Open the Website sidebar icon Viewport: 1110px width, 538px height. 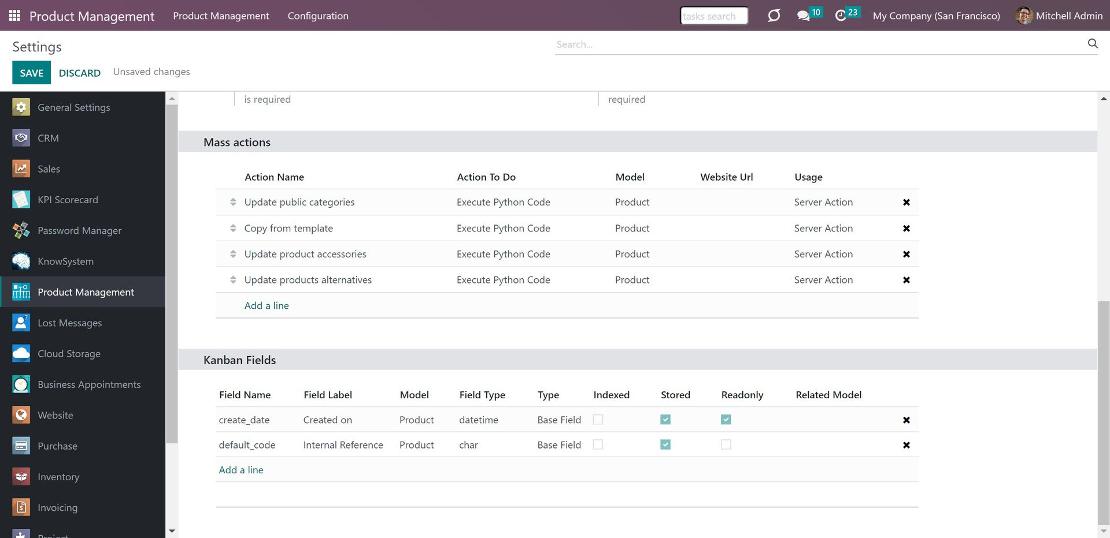pos(21,415)
